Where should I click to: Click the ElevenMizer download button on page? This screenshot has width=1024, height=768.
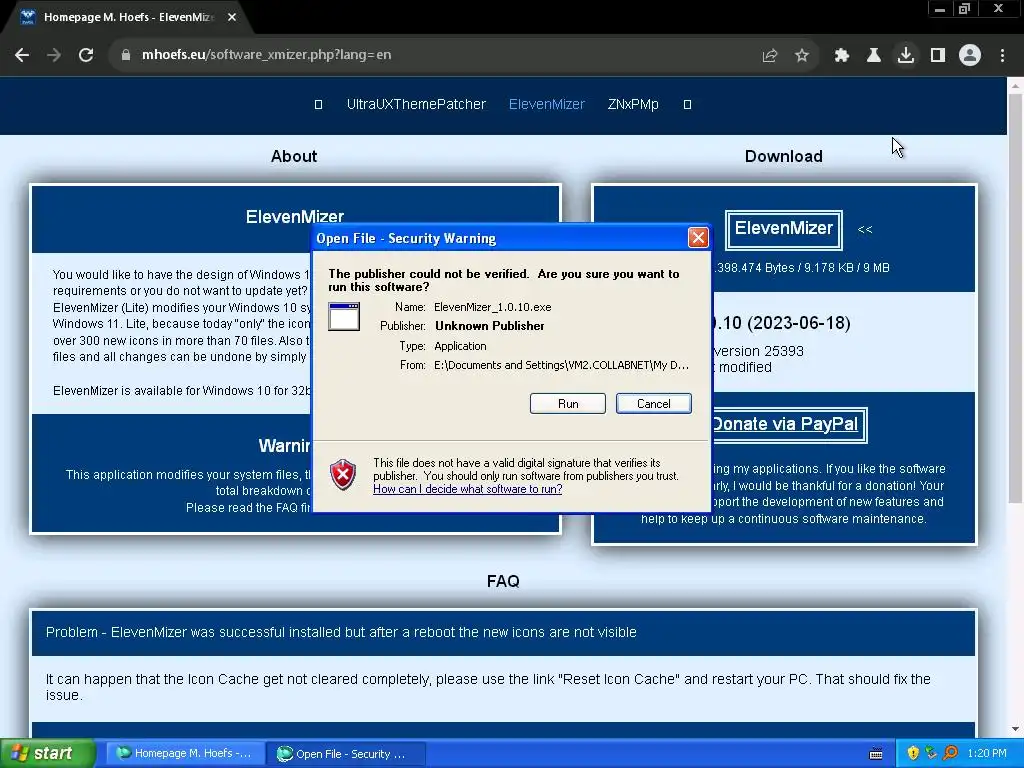[x=784, y=229]
